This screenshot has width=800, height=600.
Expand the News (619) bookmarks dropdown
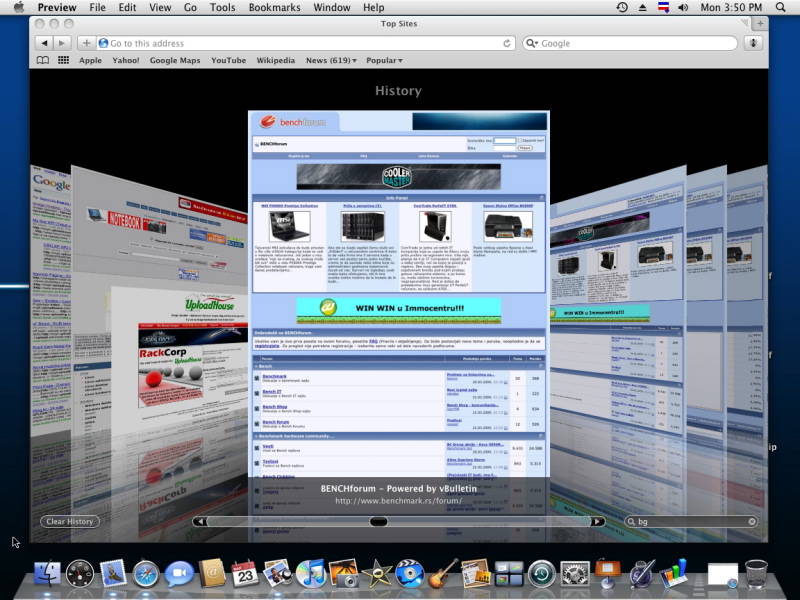pyautogui.click(x=331, y=60)
